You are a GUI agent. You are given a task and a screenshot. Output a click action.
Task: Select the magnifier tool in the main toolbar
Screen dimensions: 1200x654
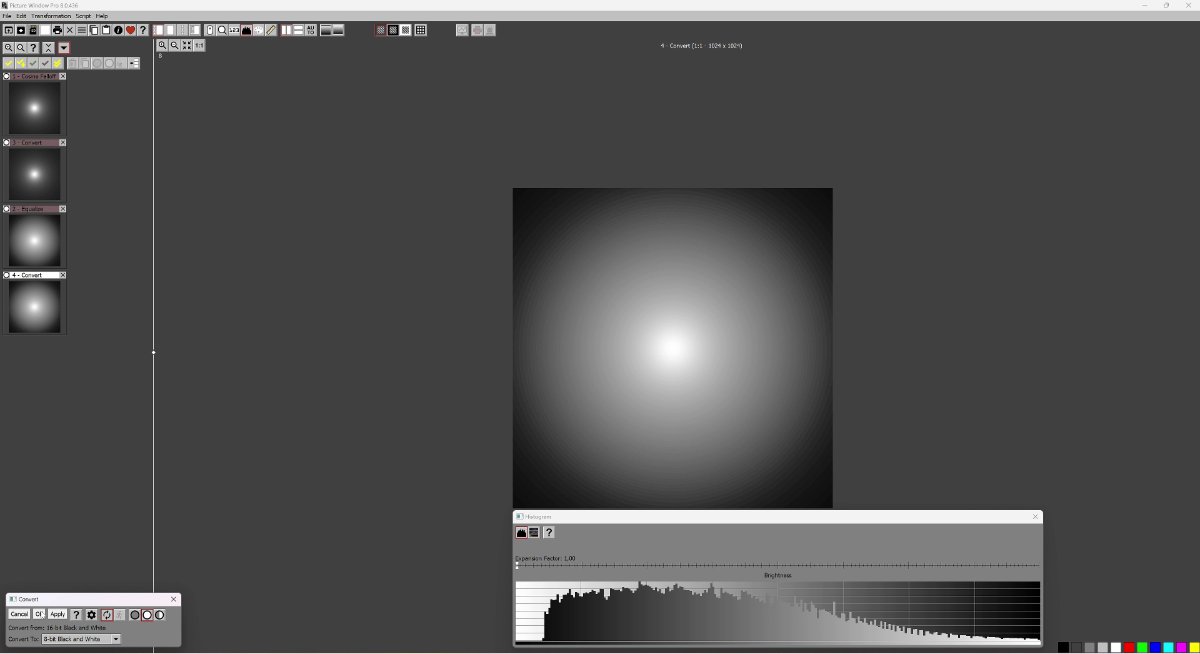(x=222, y=30)
